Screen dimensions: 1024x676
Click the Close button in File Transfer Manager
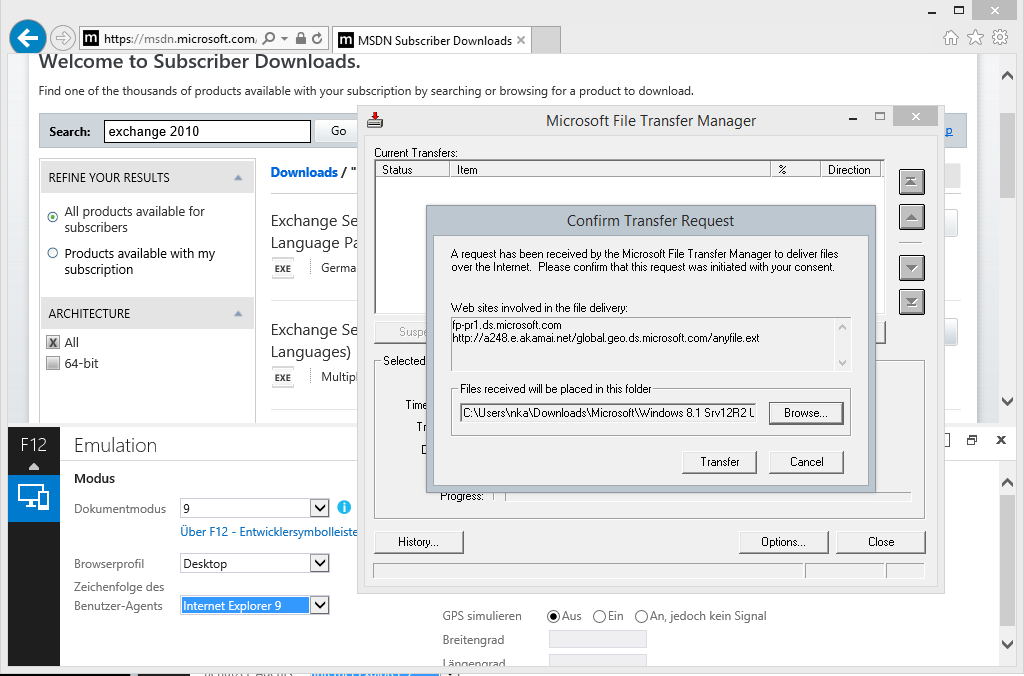click(881, 542)
